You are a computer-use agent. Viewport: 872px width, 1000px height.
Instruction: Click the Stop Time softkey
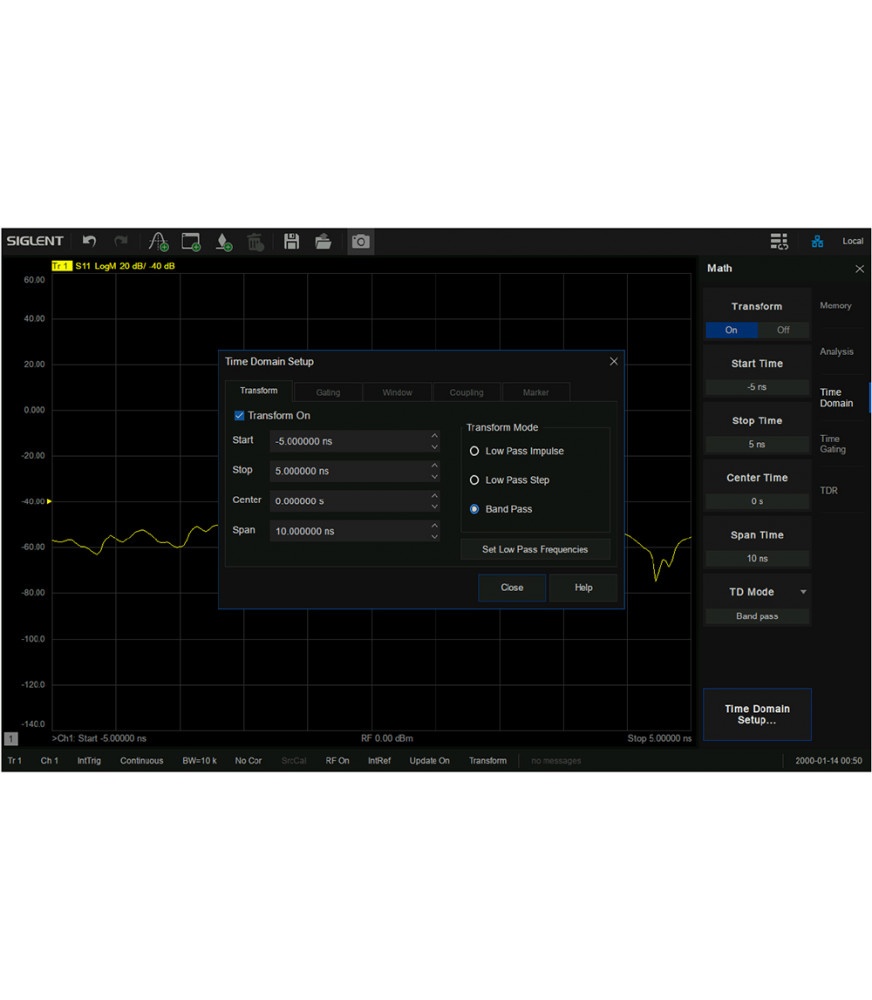(757, 428)
